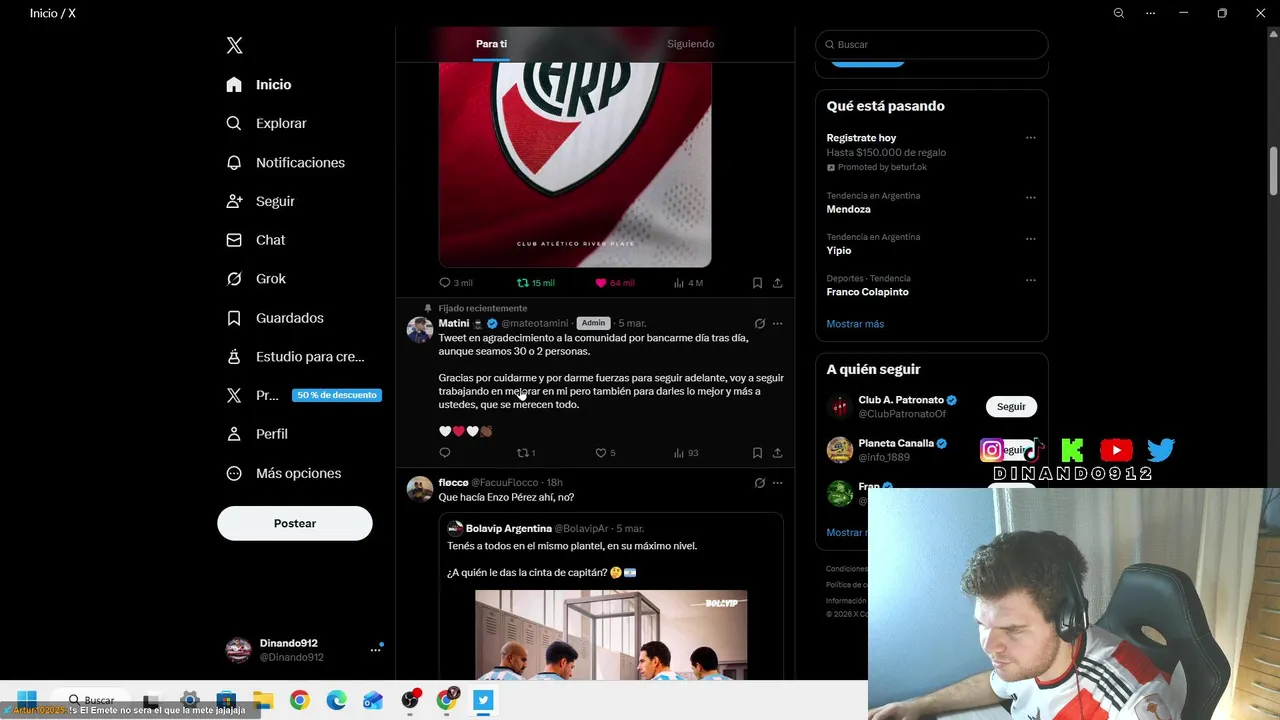
Task: Open Perfil page
Action: pos(257,434)
